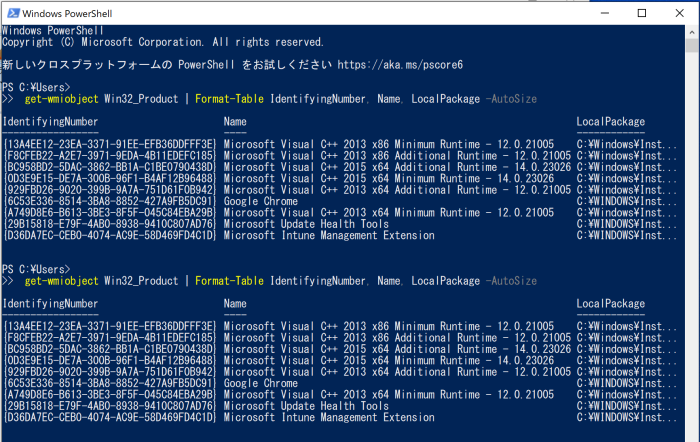The height and width of the screenshot is (442, 700).
Task: Click 'Format-Table' in the first command
Action: point(229,99)
